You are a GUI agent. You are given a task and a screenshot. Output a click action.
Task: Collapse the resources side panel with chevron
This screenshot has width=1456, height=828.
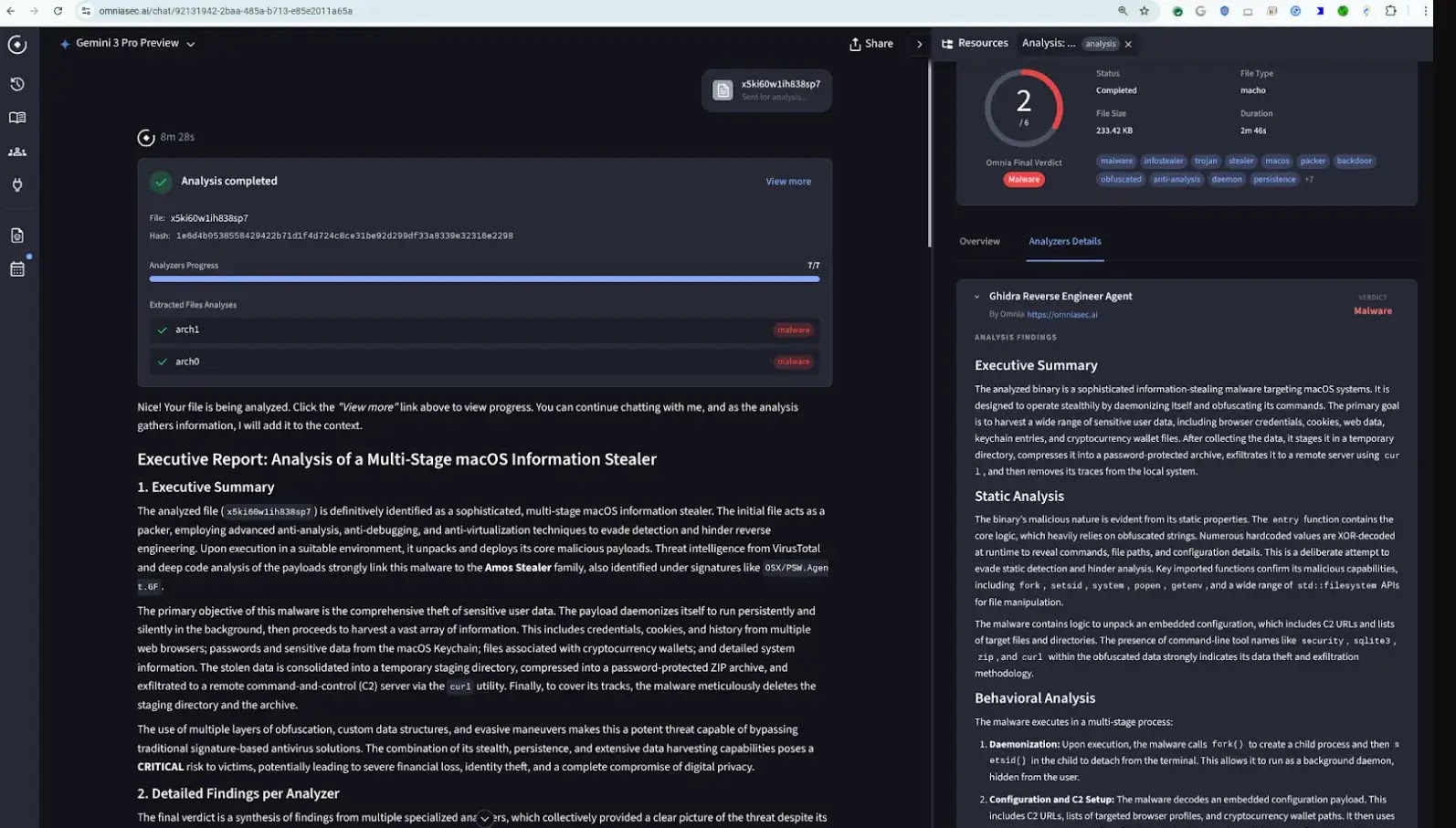coord(919,44)
